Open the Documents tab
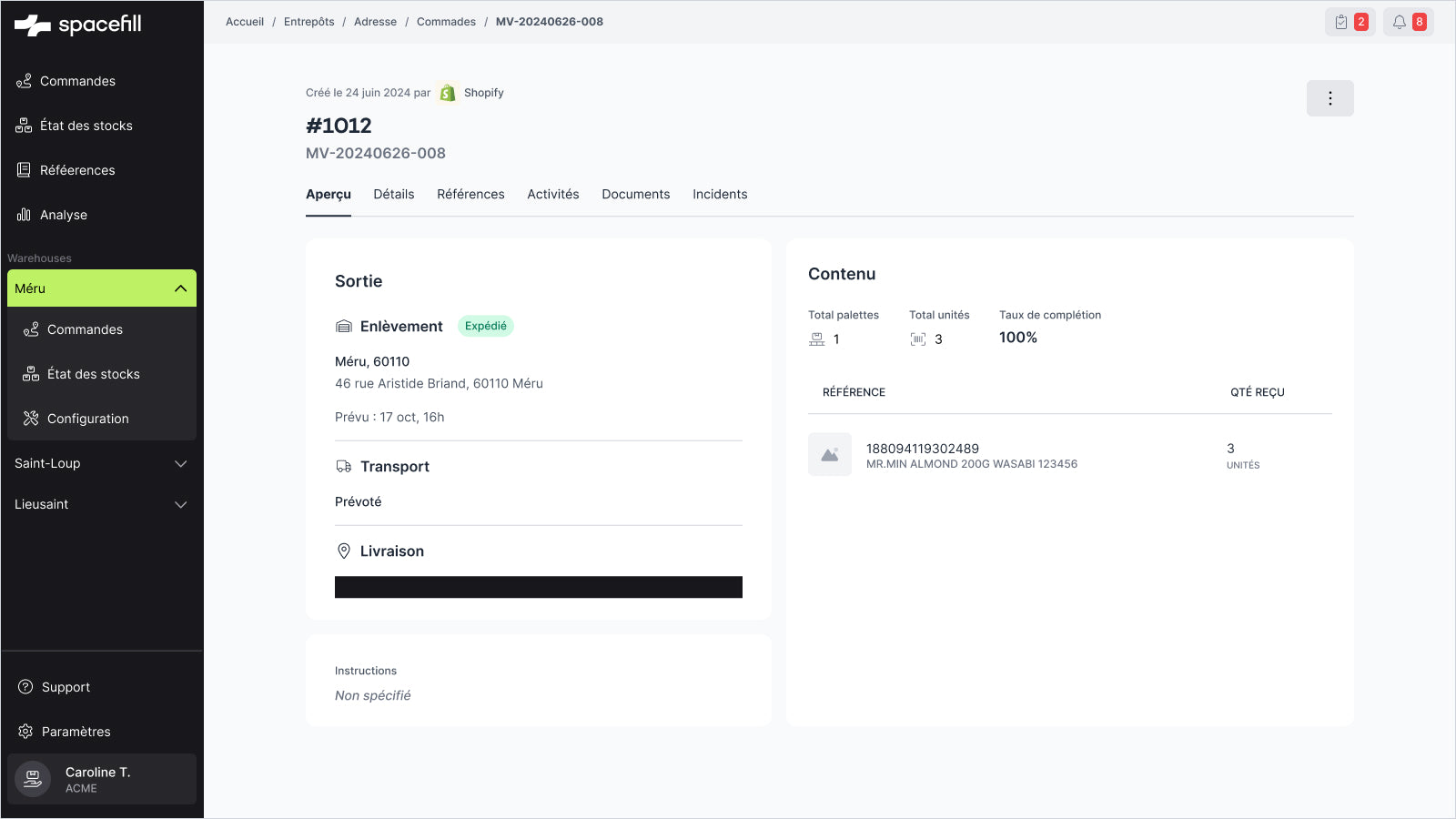The height and width of the screenshot is (819, 1456). (635, 194)
